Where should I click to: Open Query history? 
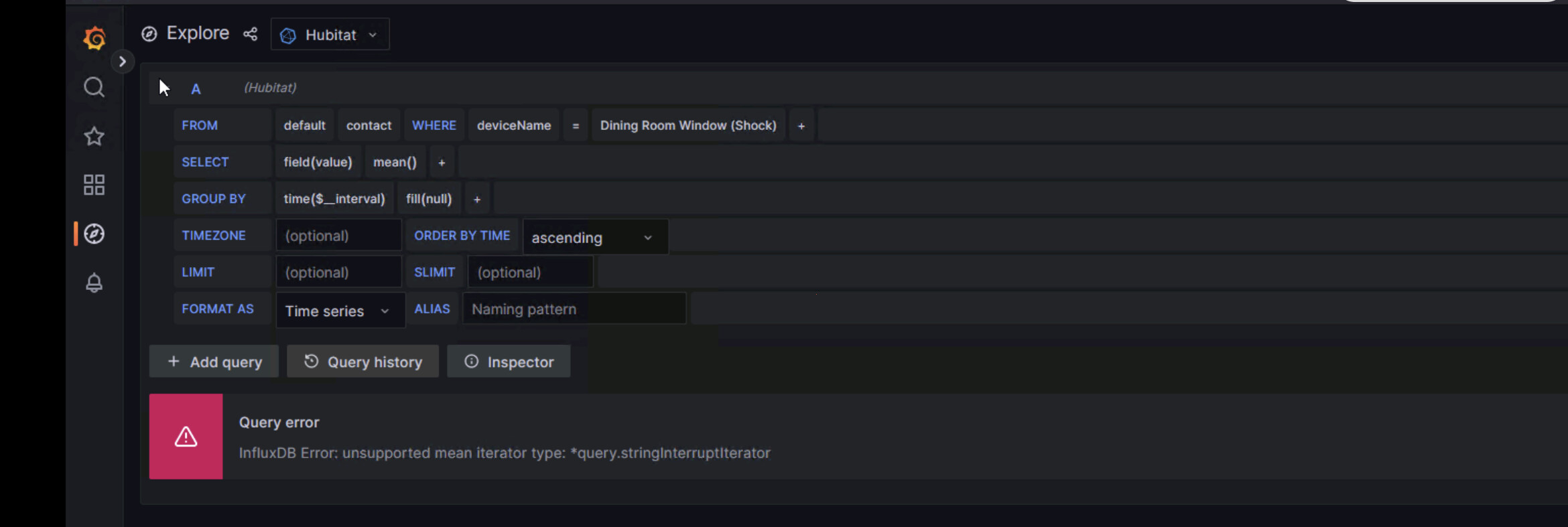coord(363,362)
